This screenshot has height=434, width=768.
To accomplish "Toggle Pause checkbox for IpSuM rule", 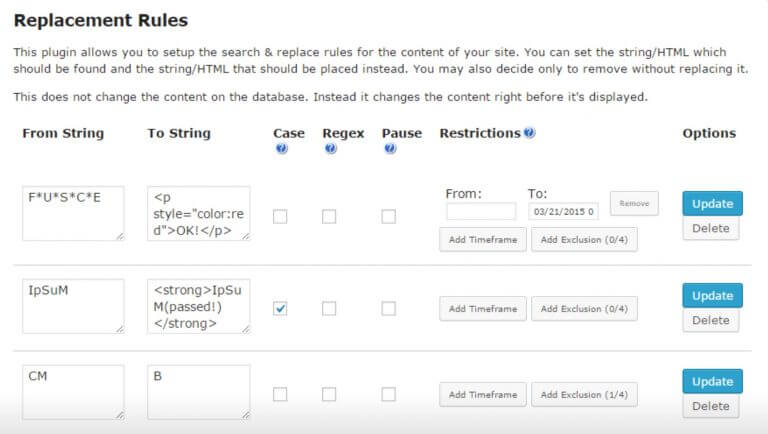I will 389,309.
